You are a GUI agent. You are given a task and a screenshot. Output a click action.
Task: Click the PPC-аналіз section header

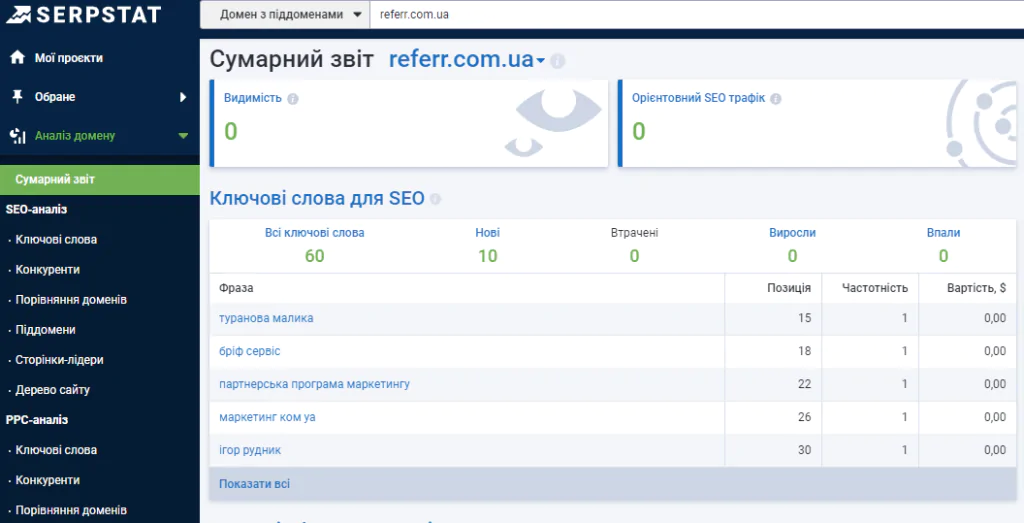[37, 420]
